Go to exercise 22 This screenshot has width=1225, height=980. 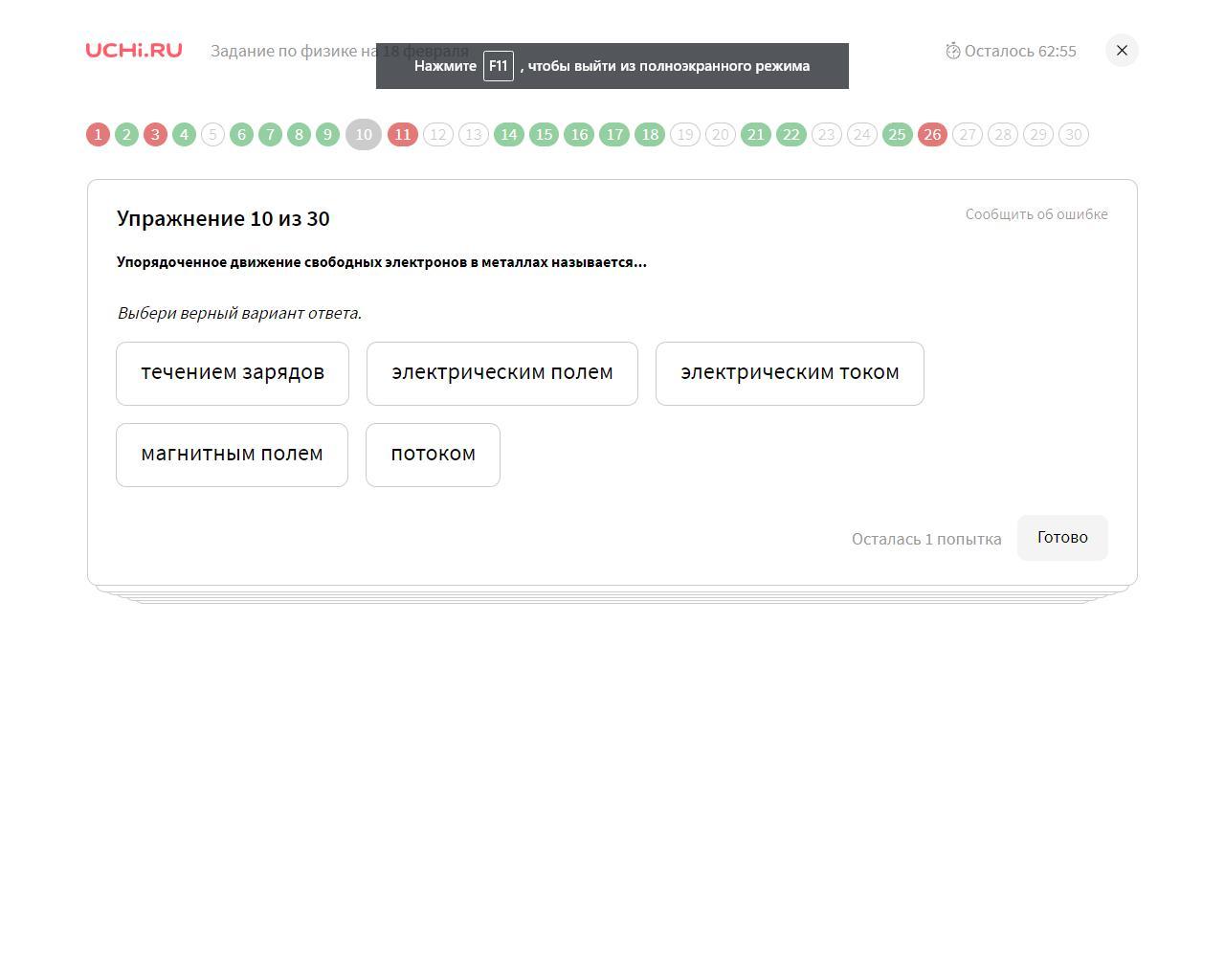tap(791, 135)
